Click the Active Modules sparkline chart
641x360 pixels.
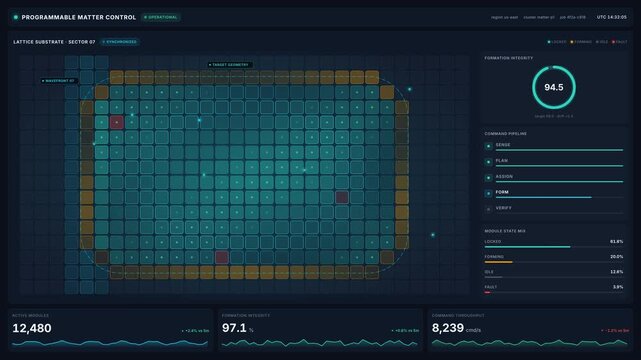click(110, 343)
